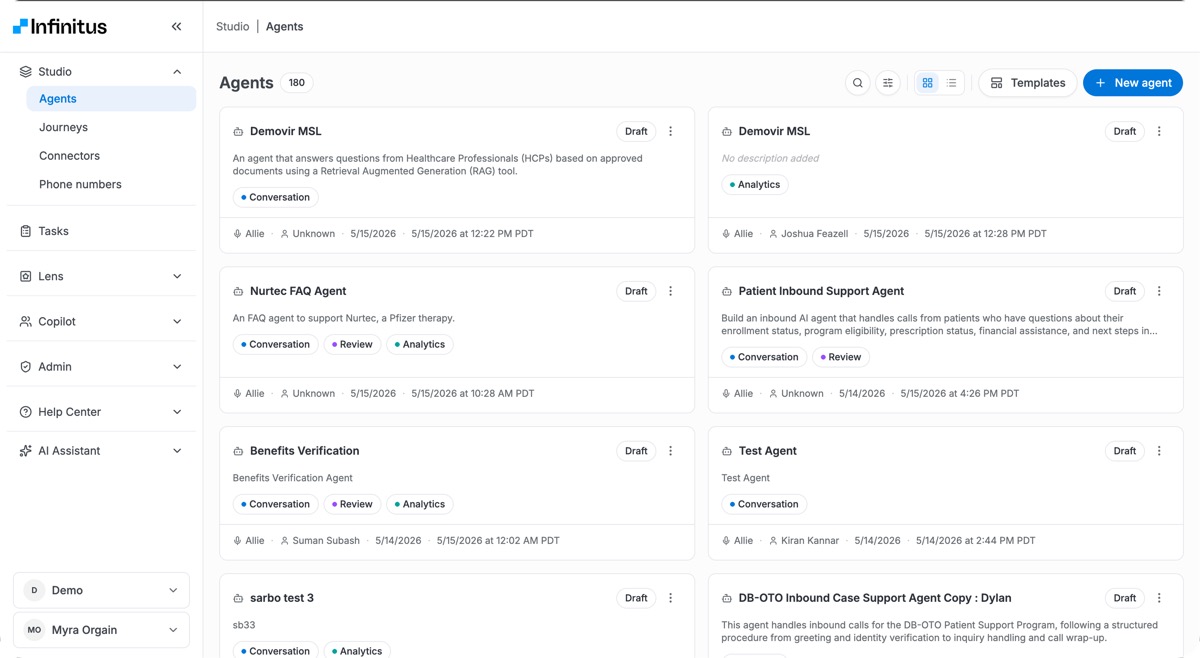Open more options for first Demovir MSL

(x=670, y=131)
